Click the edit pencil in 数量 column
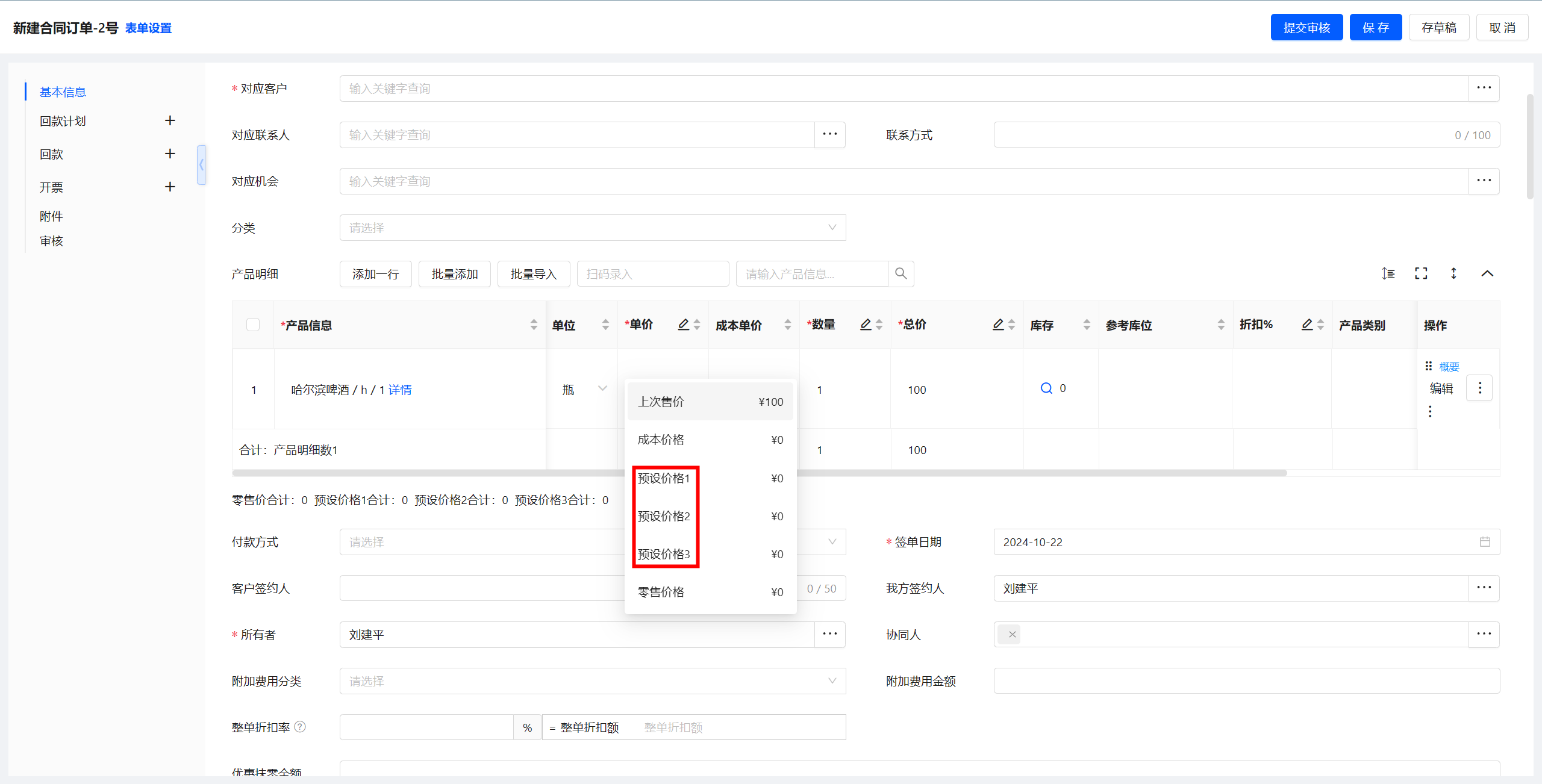This screenshot has height=784, width=1542. click(866, 325)
